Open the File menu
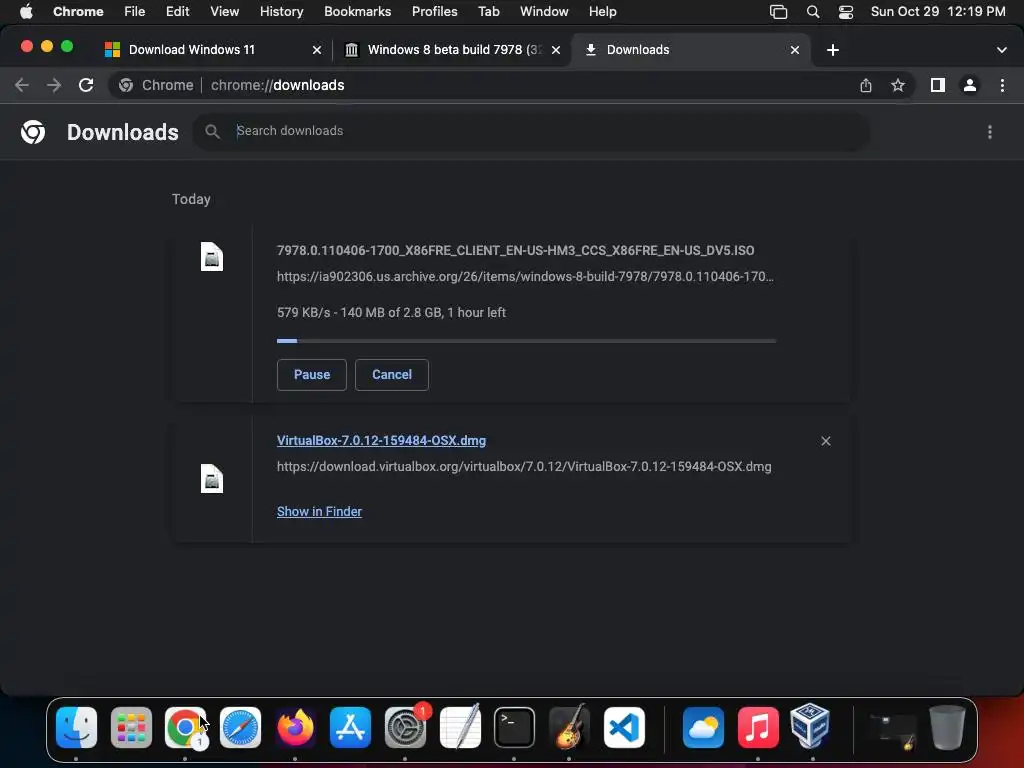 135,11
